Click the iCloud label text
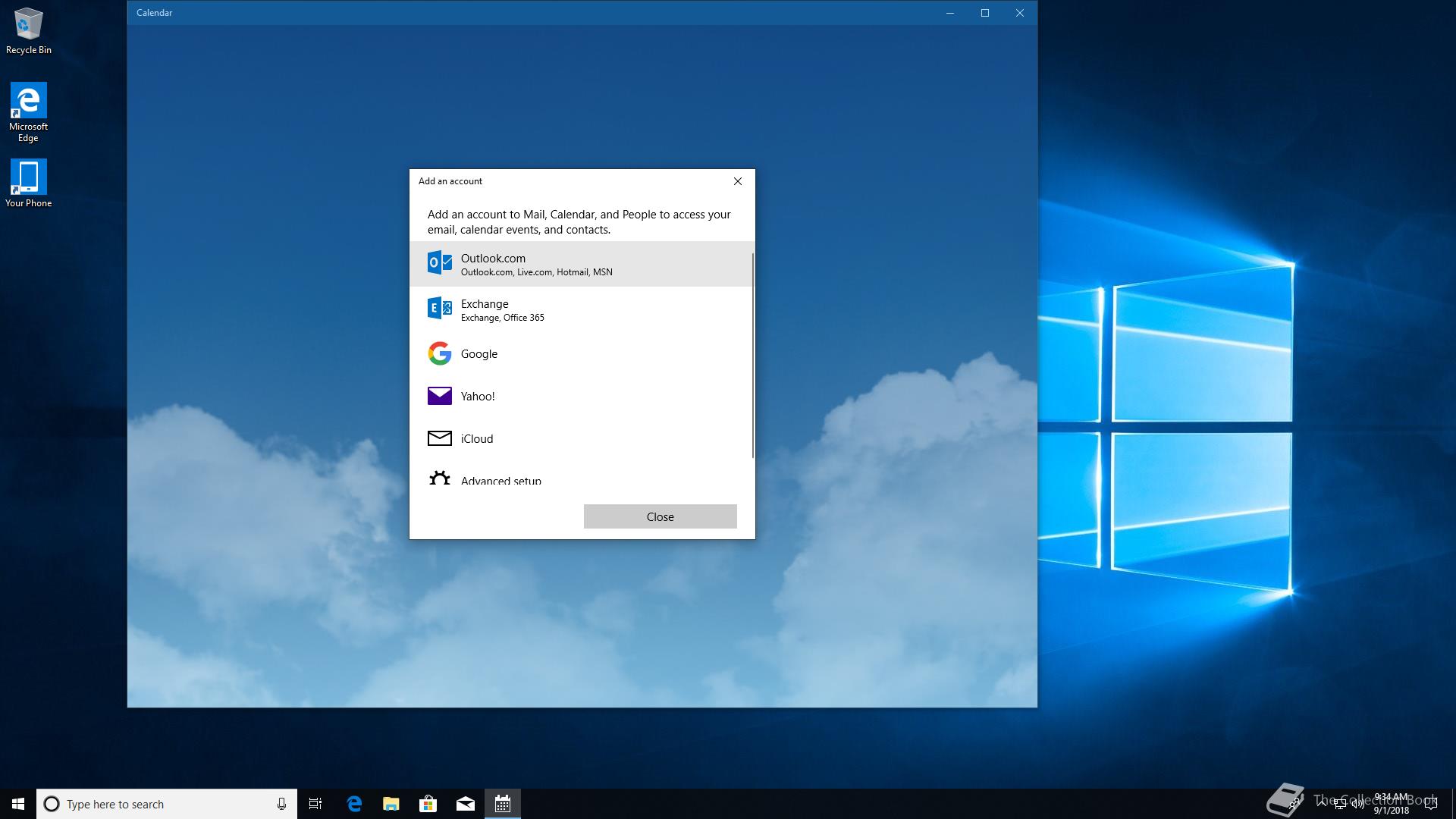 pos(477,439)
